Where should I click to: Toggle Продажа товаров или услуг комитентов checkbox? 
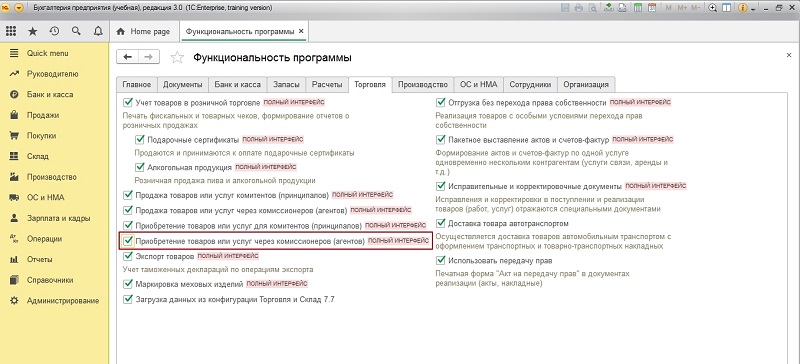[128, 195]
